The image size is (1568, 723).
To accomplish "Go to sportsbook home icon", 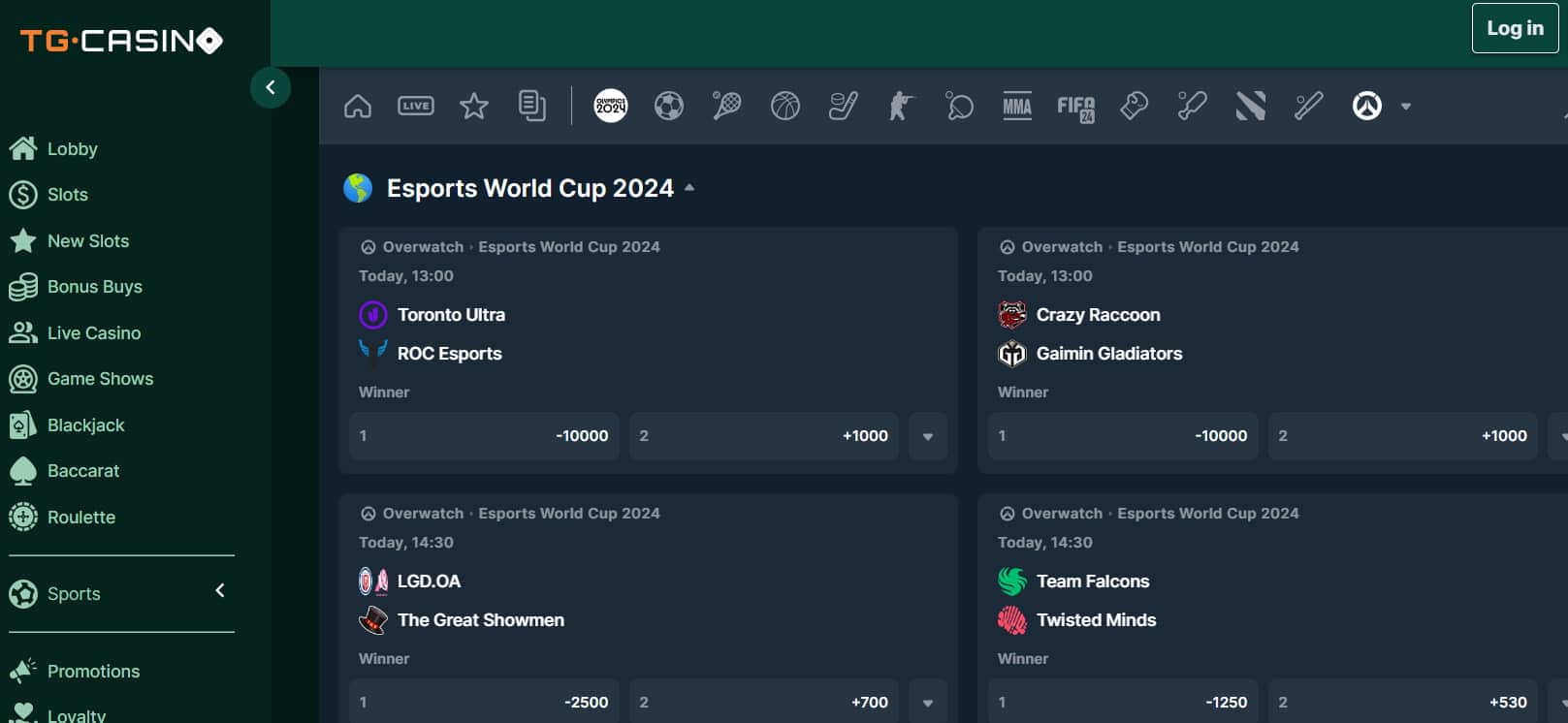I will coord(358,106).
